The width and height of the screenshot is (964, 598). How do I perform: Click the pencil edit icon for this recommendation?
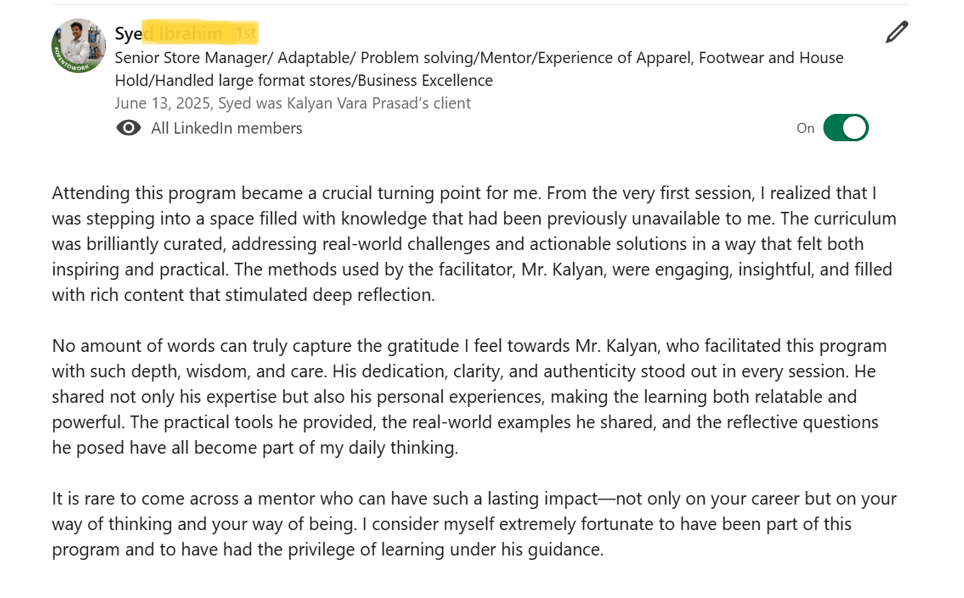click(897, 33)
